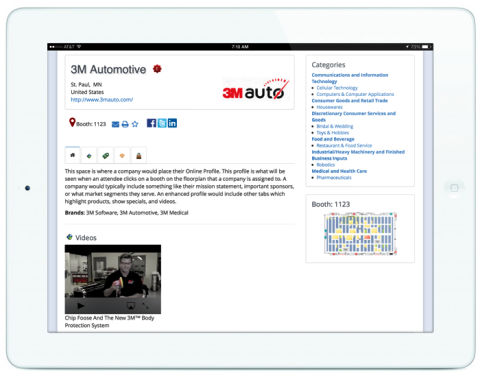Switch to the videos tab icon
Screen dimensions: 480x373
89,156
